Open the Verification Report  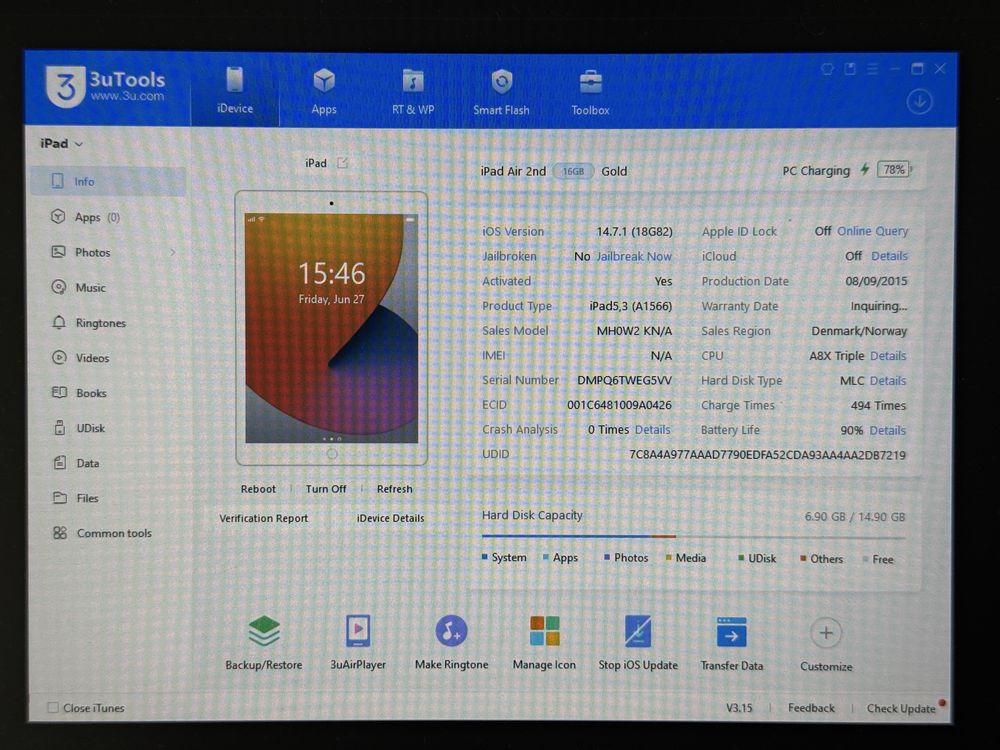263,518
